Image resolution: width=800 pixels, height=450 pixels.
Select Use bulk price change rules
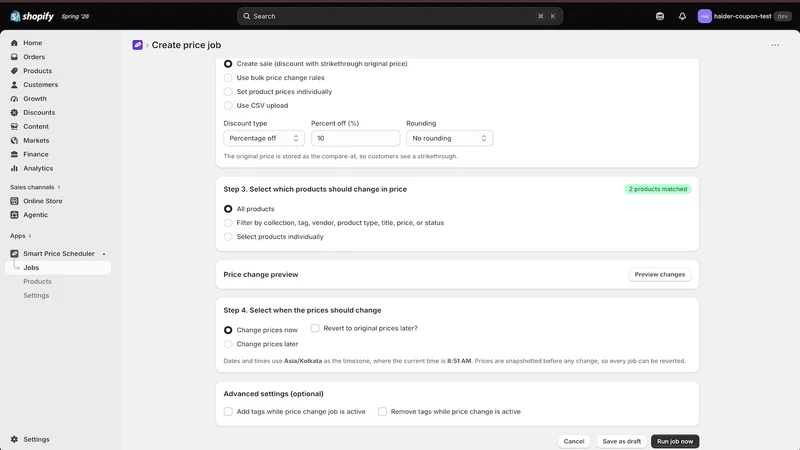pos(228,78)
